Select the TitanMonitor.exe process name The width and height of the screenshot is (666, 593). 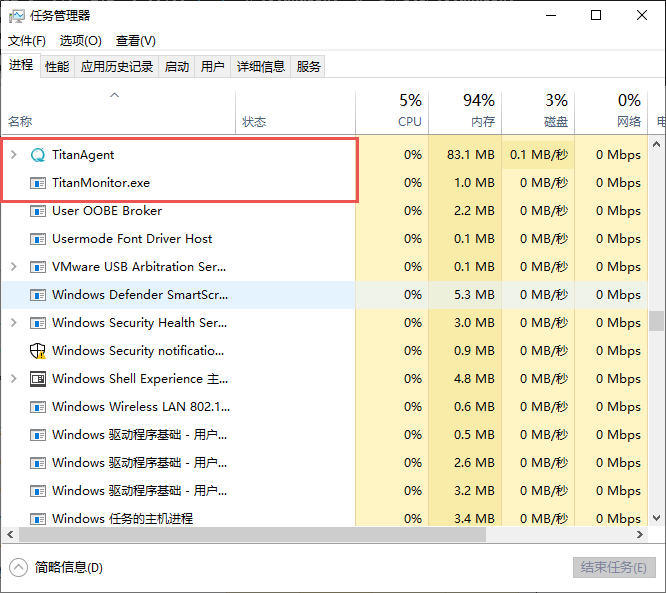click(x=101, y=183)
